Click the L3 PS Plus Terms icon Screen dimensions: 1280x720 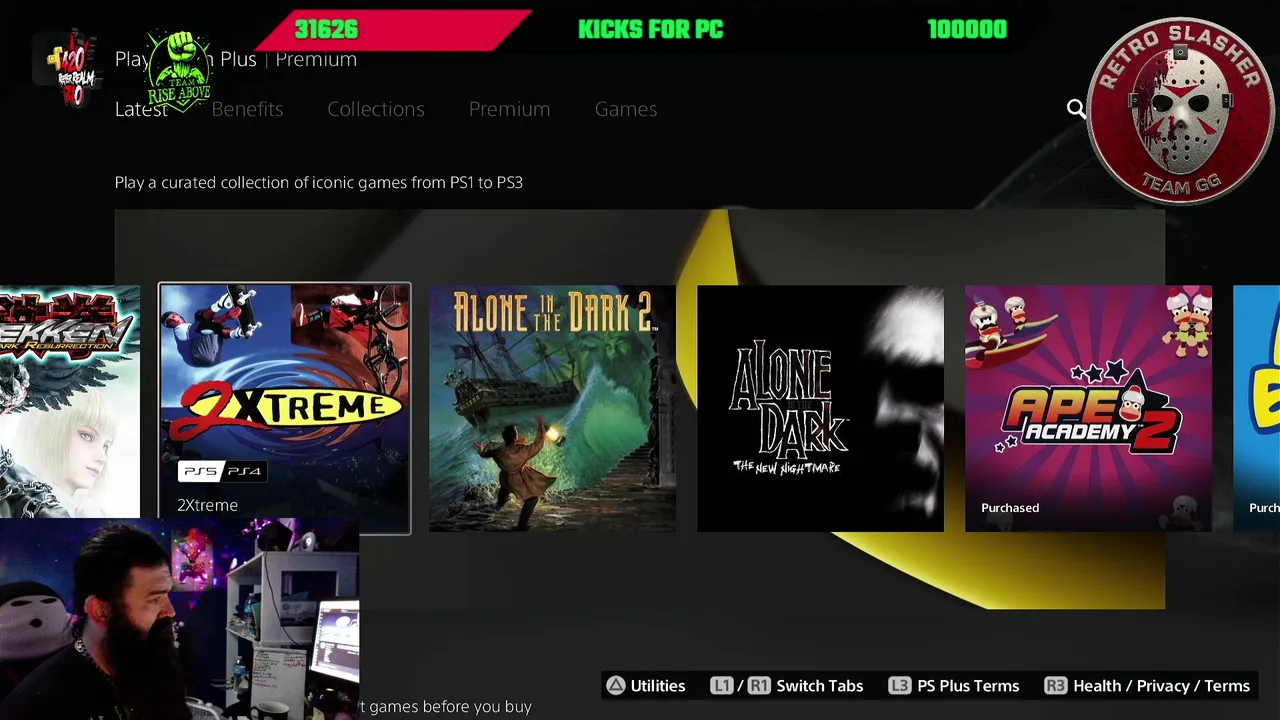point(900,686)
